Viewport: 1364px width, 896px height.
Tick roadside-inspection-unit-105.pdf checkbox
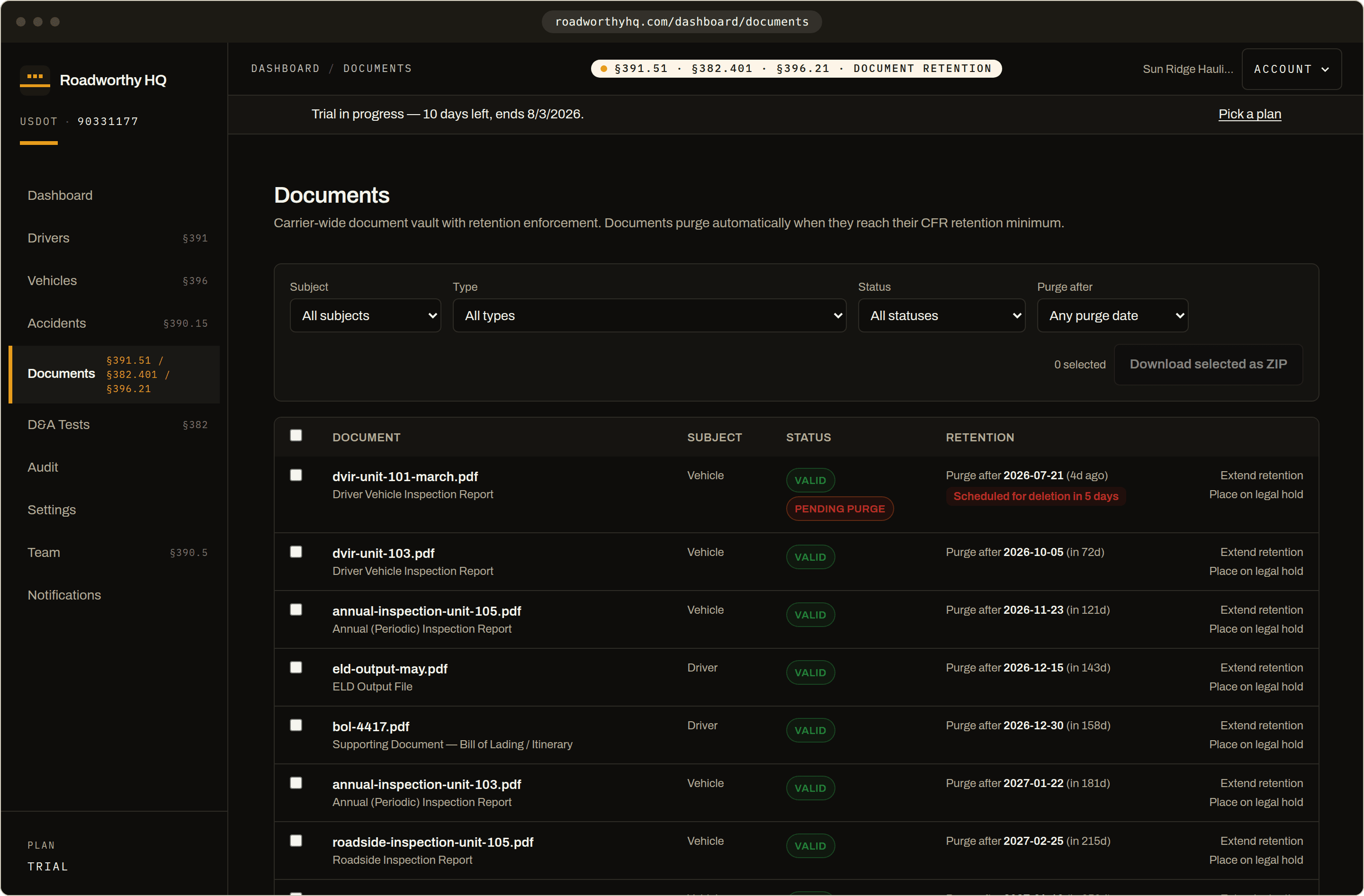click(x=296, y=841)
